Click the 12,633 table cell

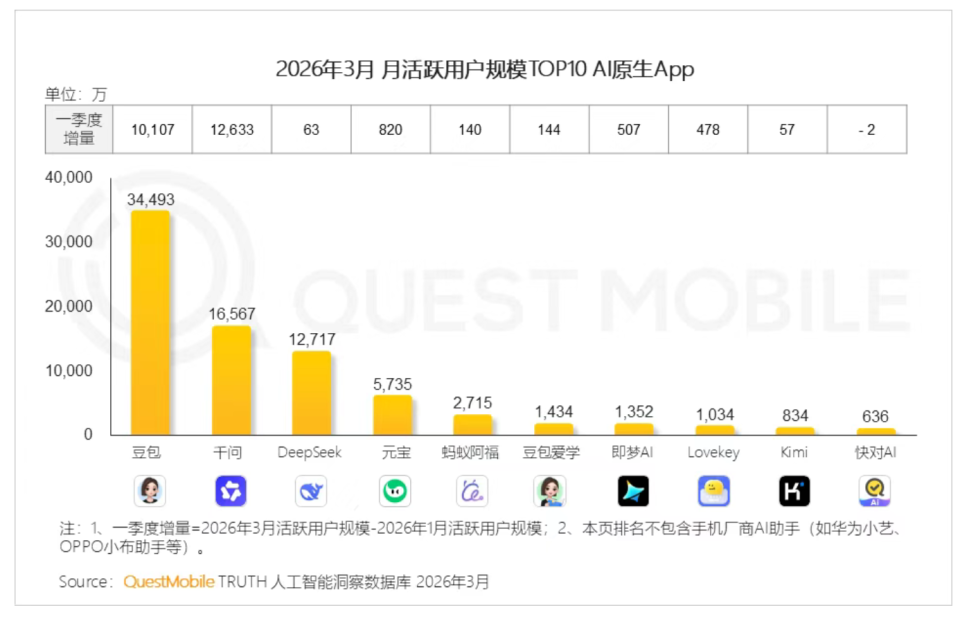(x=232, y=129)
